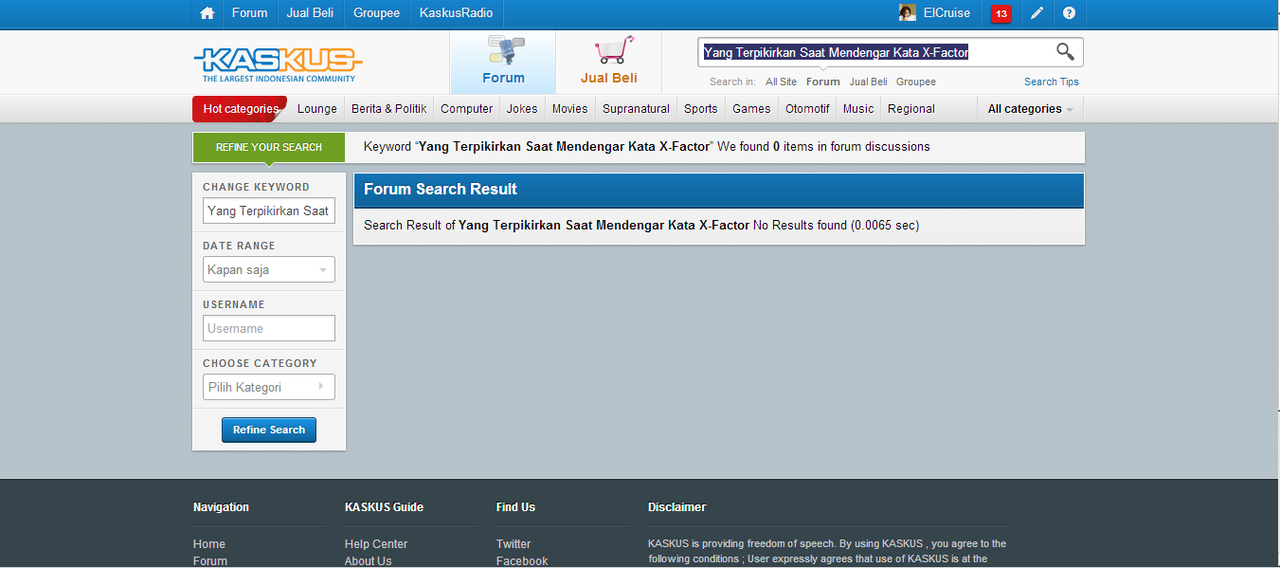Open the Search Tips link
Screen dimensions: 1280x568
point(1051,82)
